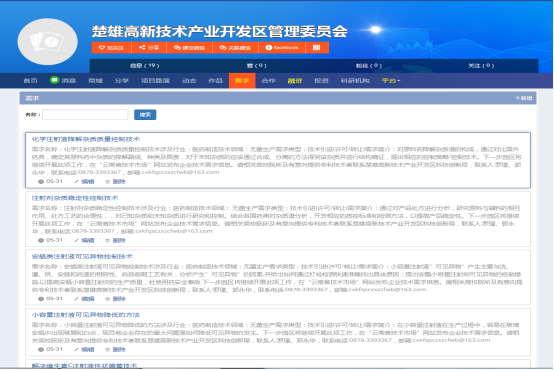554x370 pixels.
Task: Click the heart 加关注 follow button
Action: (111, 47)
